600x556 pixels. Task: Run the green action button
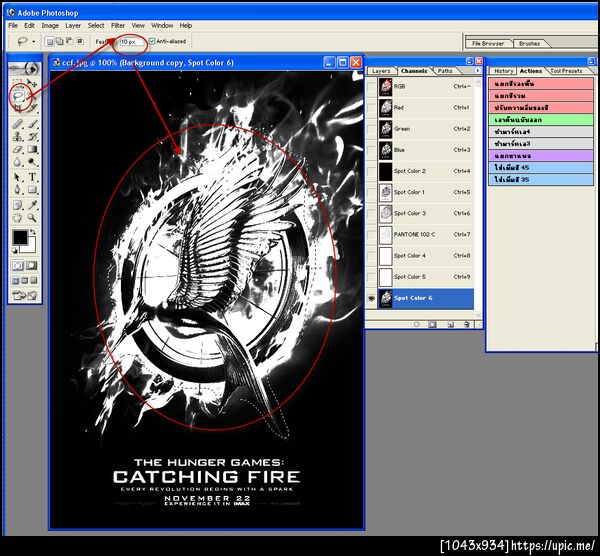pos(541,120)
